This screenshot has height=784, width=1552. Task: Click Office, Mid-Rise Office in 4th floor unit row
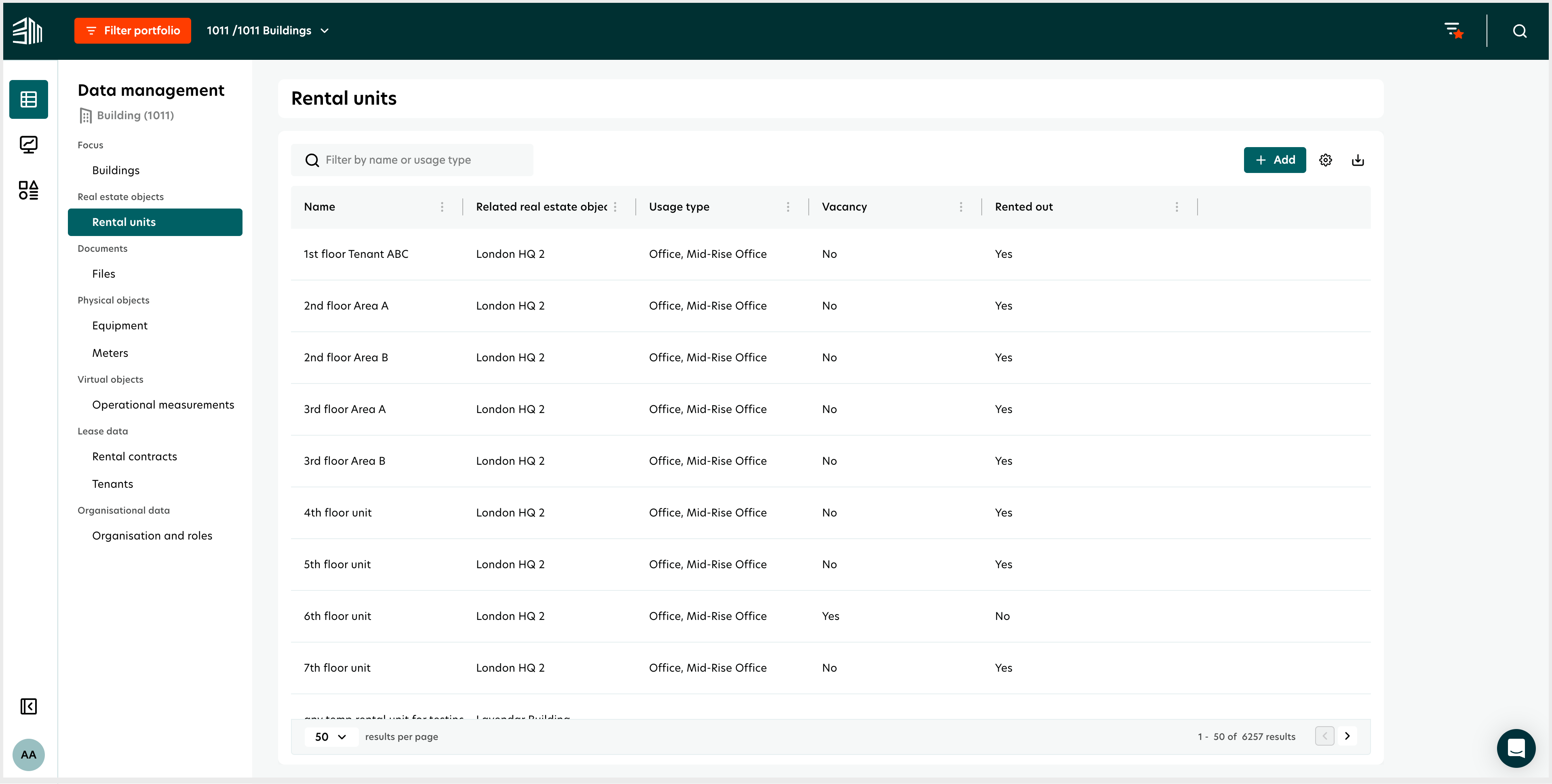pos(707,513)
